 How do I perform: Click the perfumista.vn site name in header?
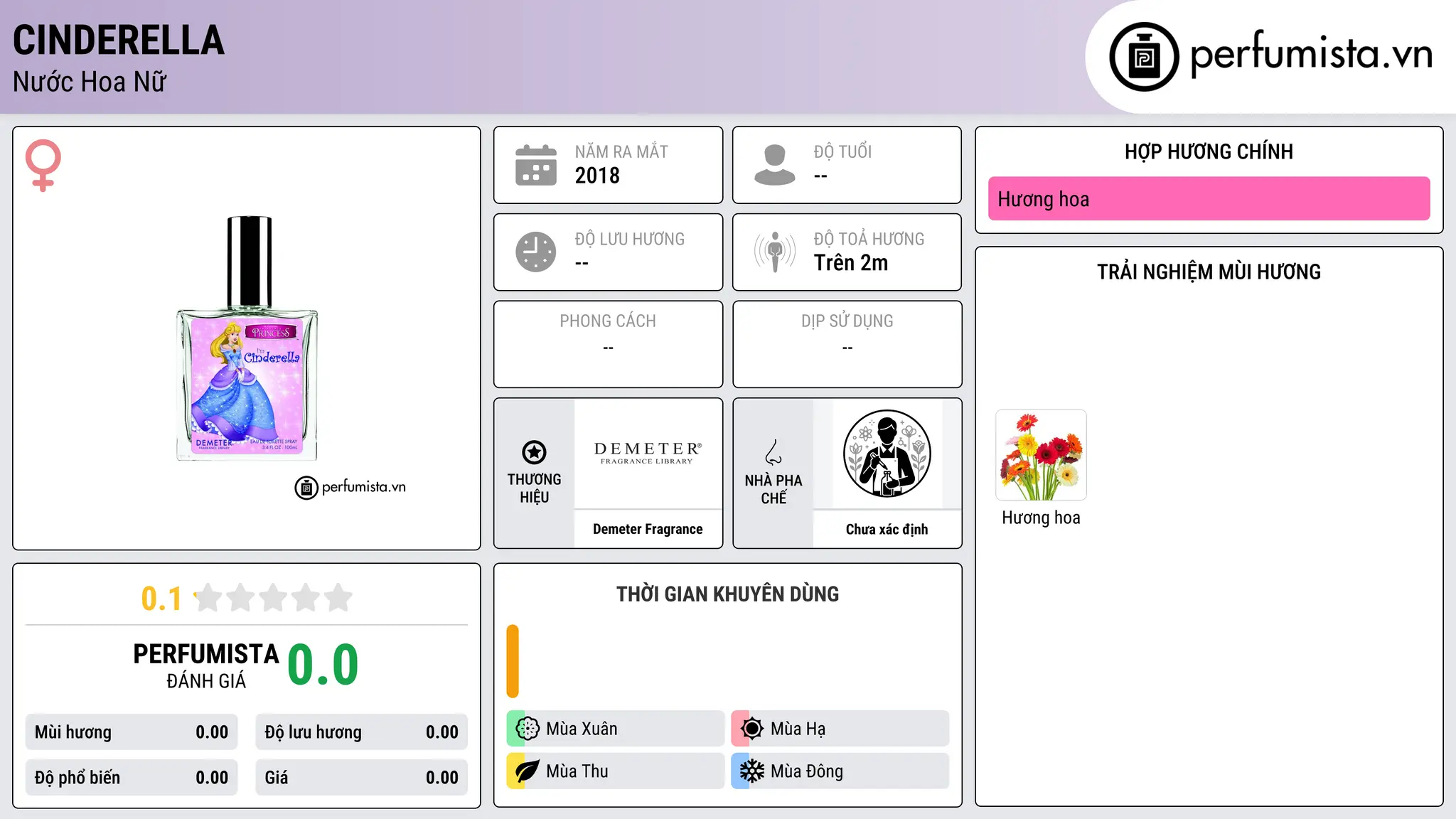click(x=1311, y=54)
